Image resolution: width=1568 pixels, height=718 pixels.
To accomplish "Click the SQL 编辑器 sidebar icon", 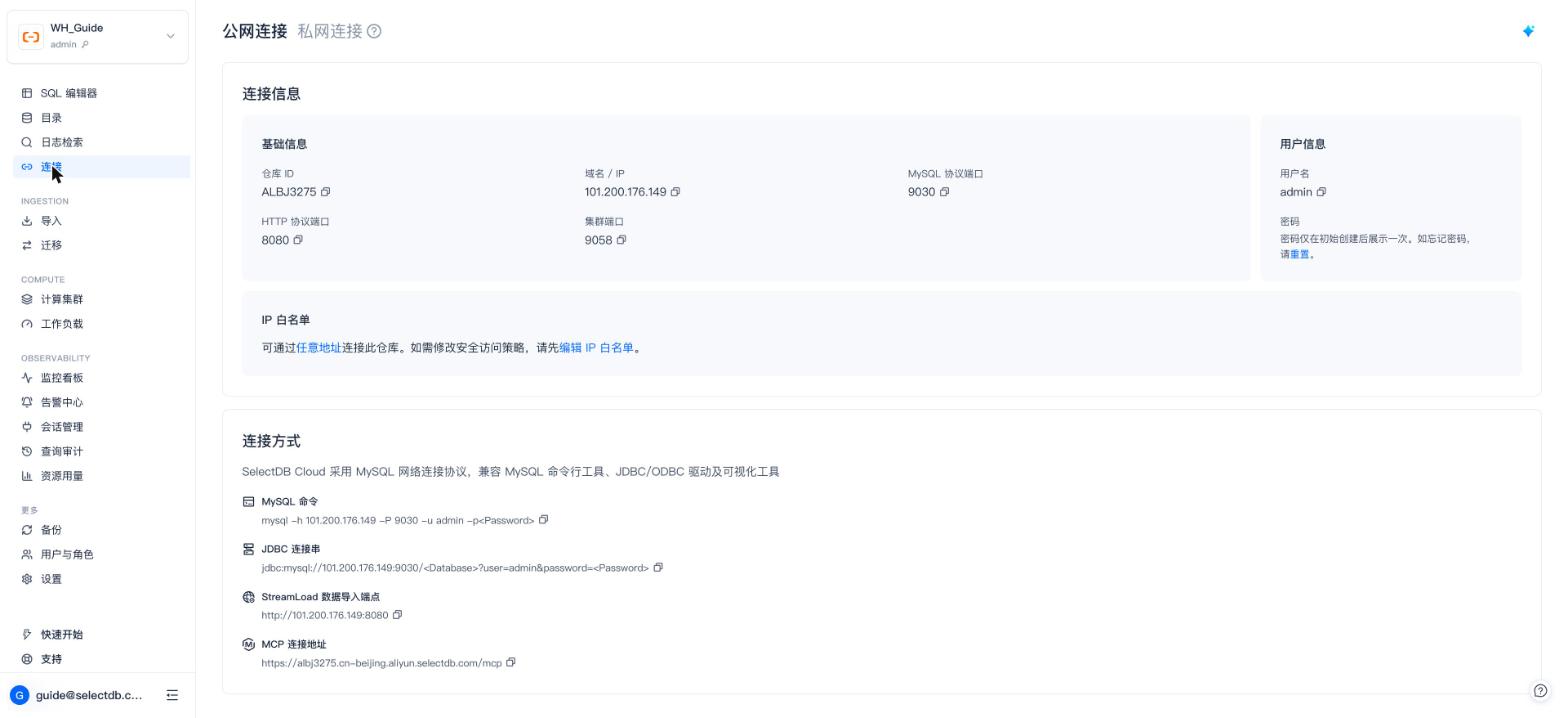I will (x=27, y=93).
